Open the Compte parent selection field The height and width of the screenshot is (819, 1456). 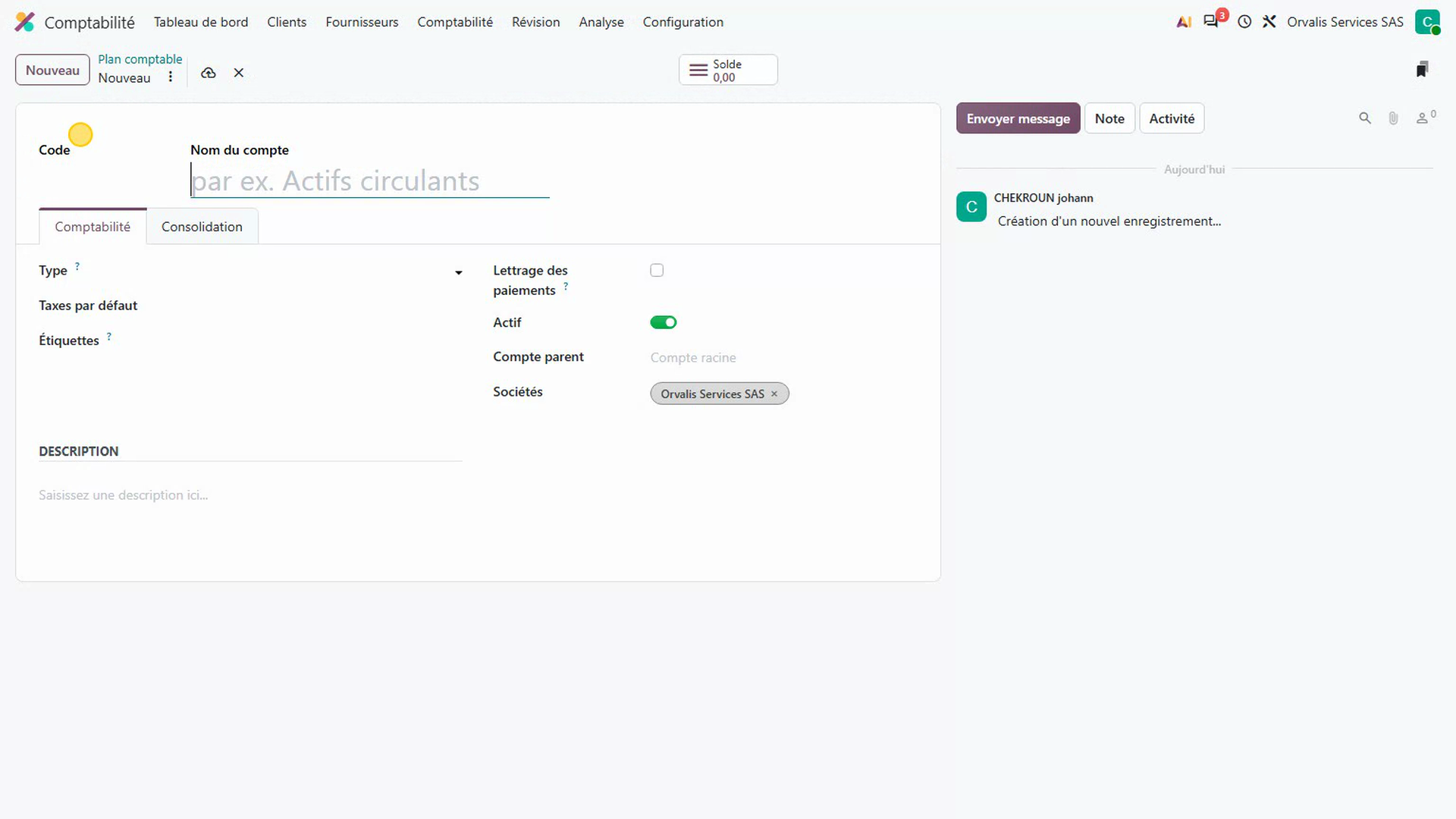(x=783, y=357)
